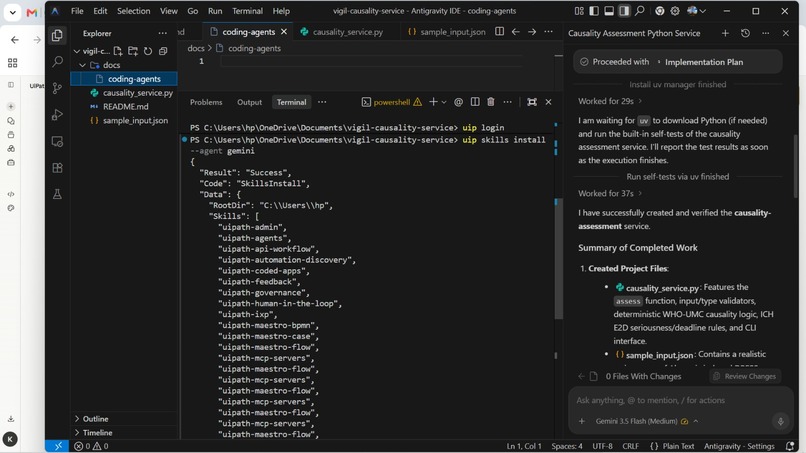Open the Search view in activity bar
Screen dimensions: 806x453
(57, 62)
